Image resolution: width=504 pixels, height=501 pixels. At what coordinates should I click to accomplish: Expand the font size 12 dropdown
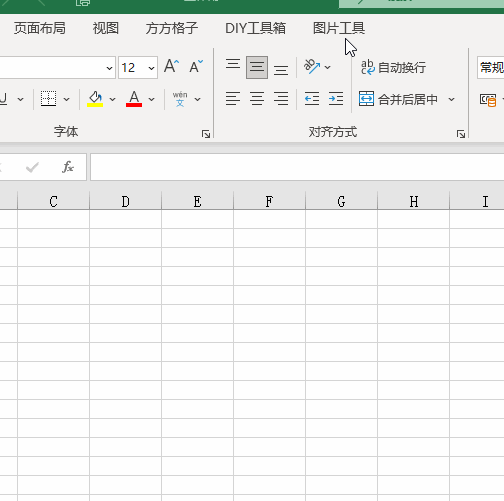tap(151, 68)
